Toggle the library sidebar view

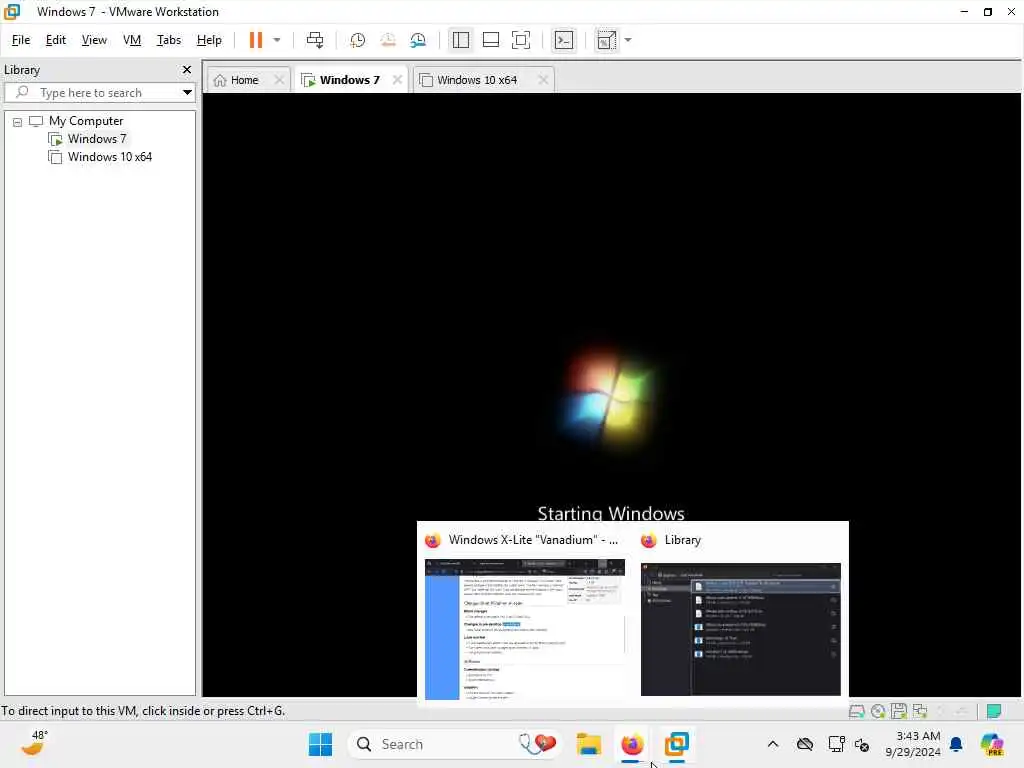click(460, 40)
